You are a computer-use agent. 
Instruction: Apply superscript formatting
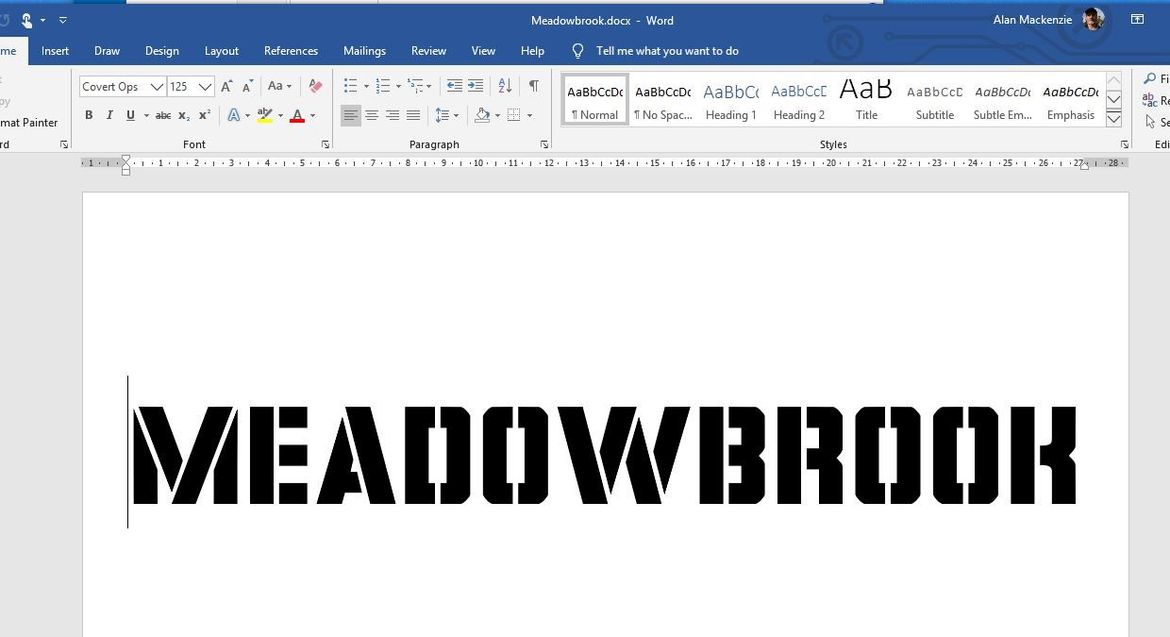click(205, 116)
